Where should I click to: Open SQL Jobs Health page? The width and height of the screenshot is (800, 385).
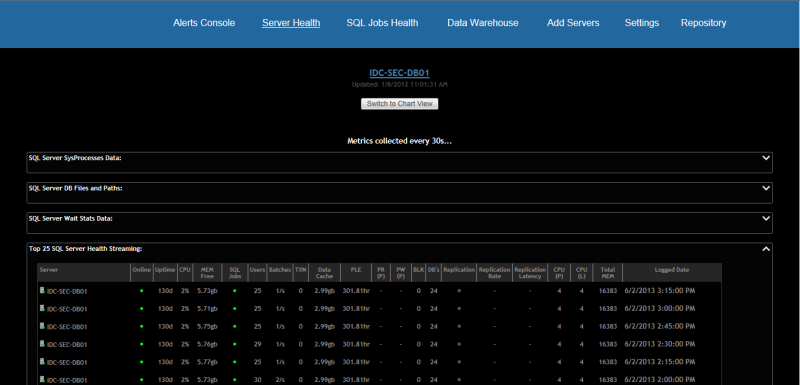coord(382,23)
